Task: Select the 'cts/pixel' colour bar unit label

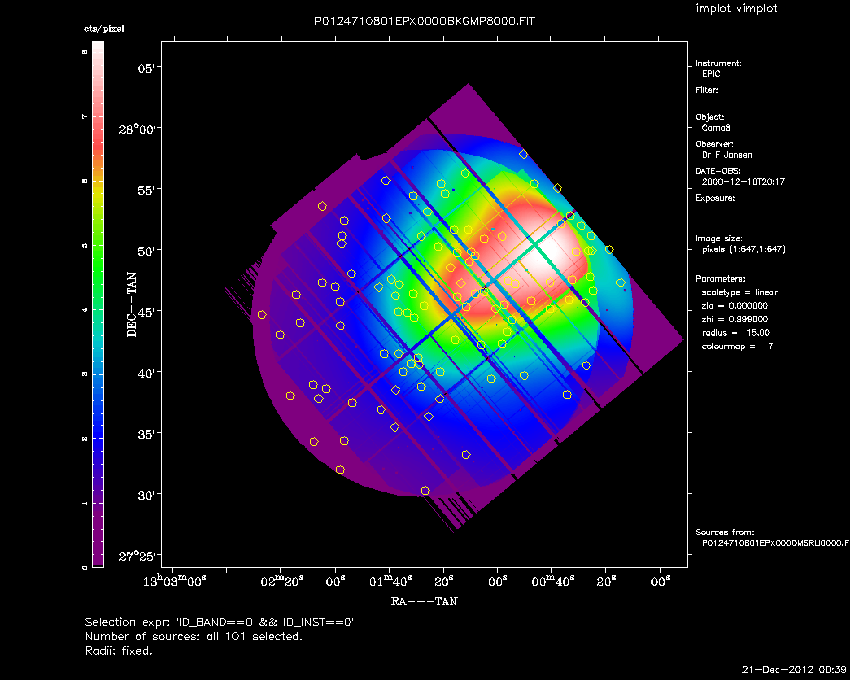Action: point(104,29)
